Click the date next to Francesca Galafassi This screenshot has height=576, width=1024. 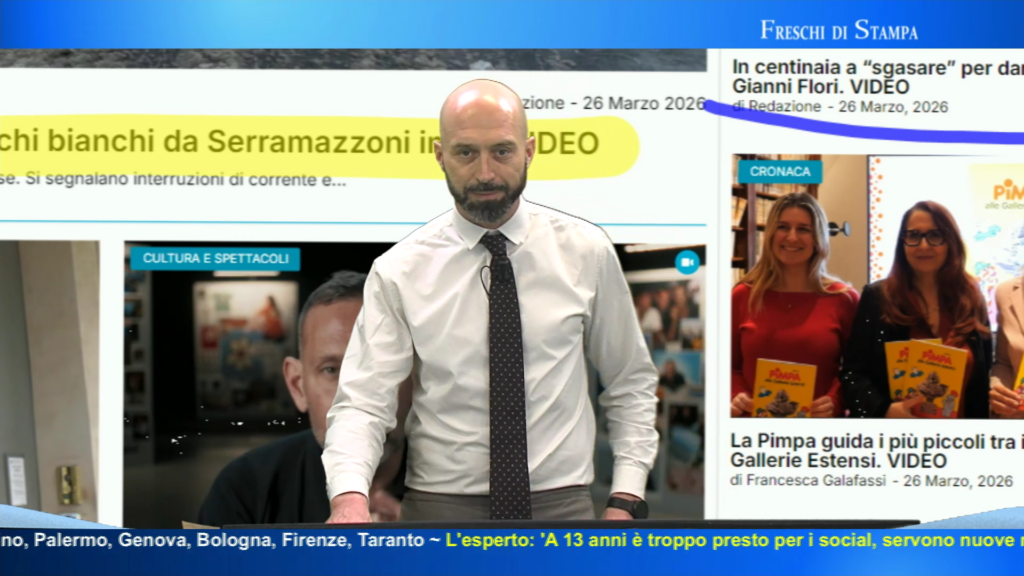click(x=958, y=481)
